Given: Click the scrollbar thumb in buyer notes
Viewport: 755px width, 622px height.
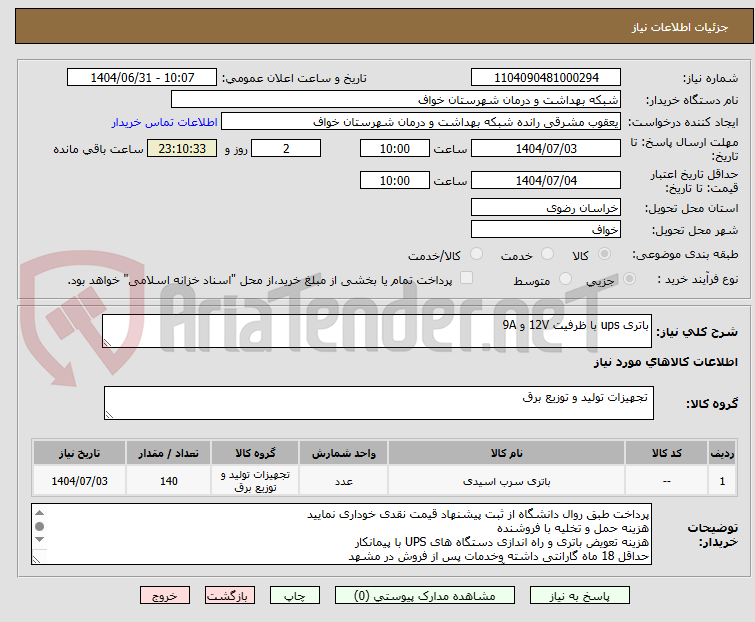Looking at the screenshot, I should 40,526.
